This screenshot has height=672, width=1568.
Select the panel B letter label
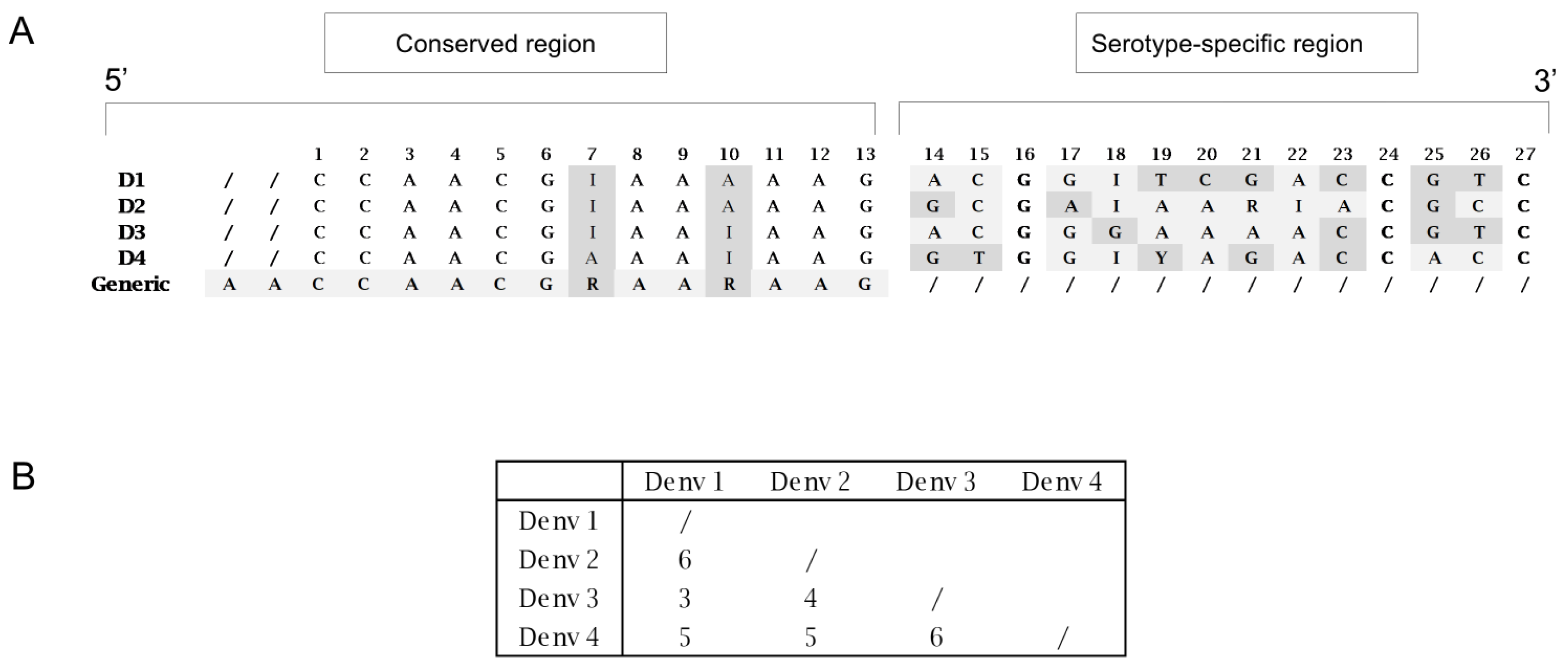click(x=23, y=477)
